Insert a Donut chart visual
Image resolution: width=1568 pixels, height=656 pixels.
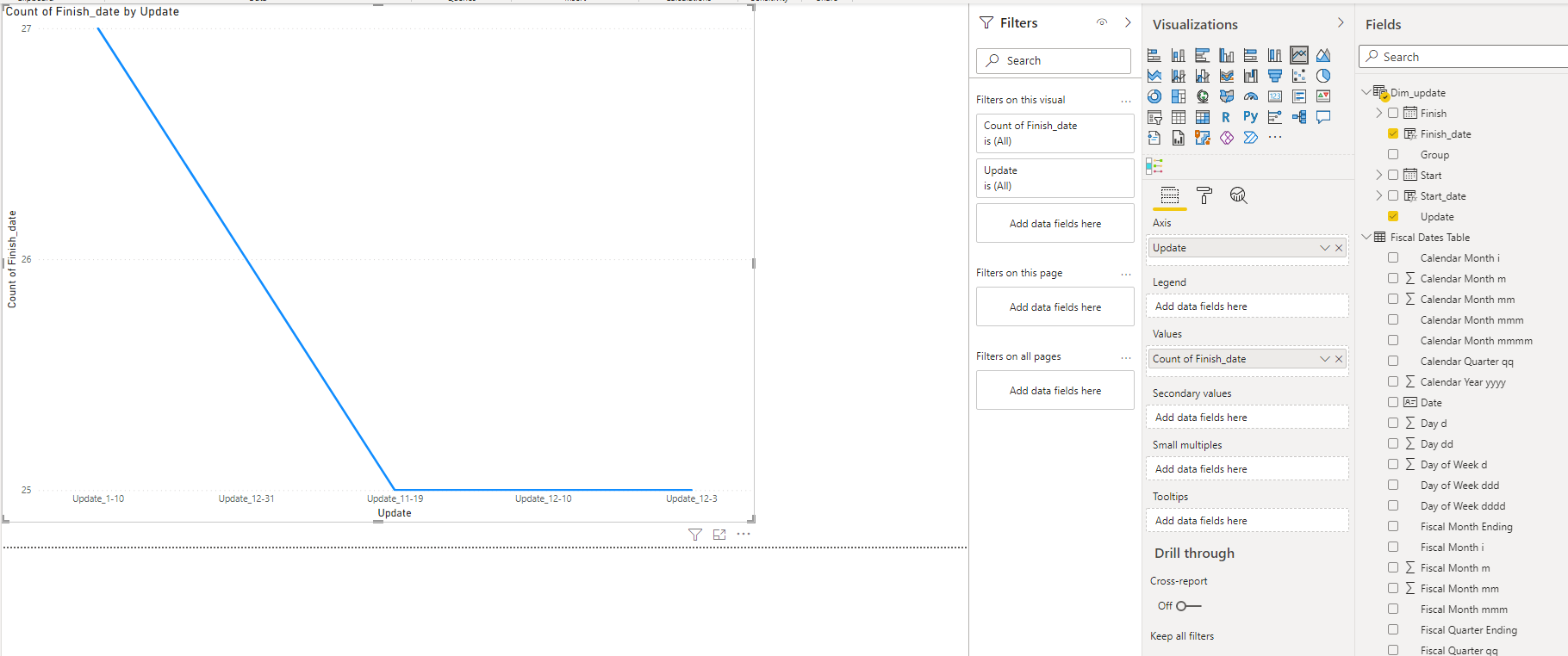1154,96
